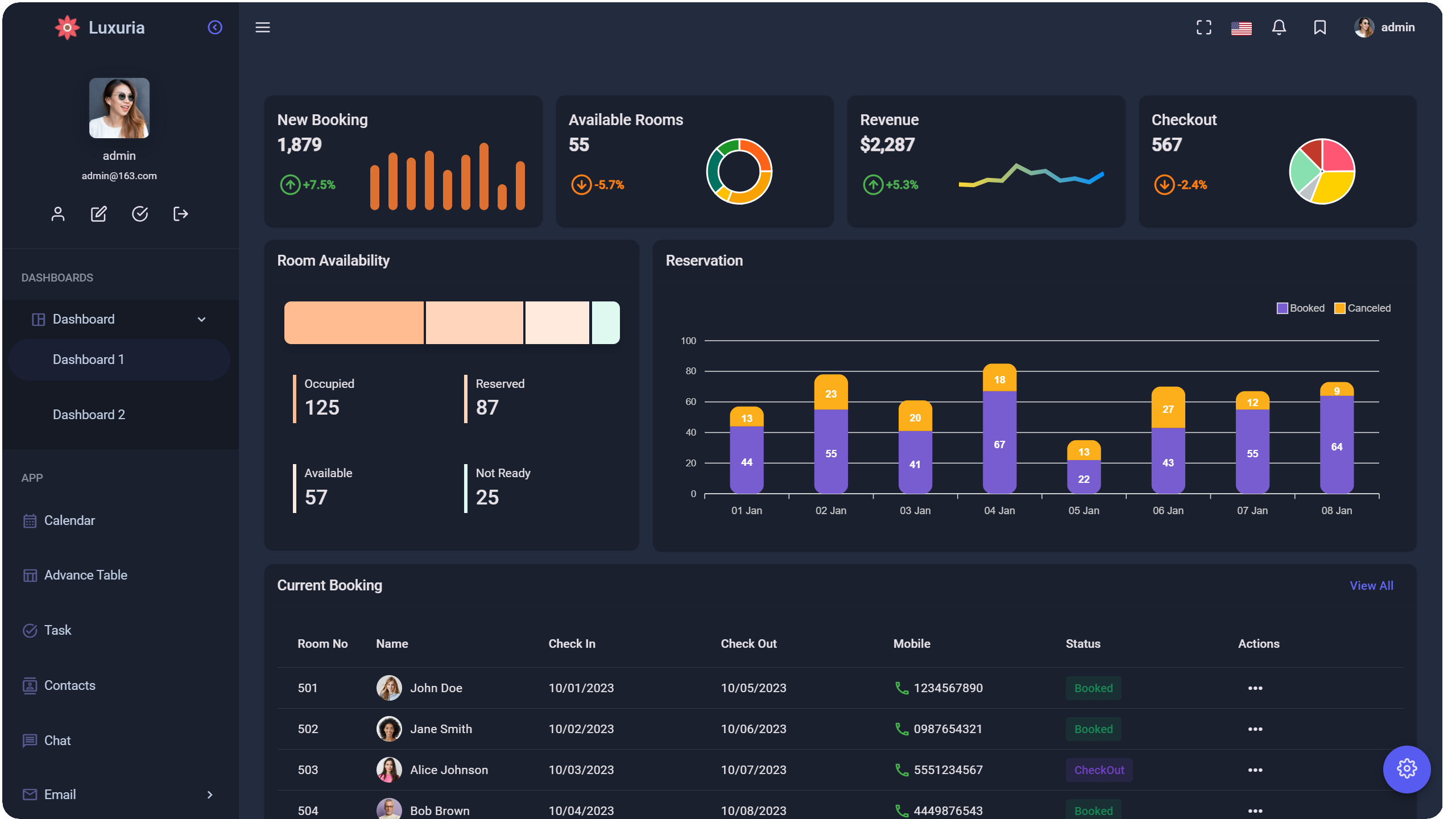Collapse the Dashboard menu chevron

[201, 319]
